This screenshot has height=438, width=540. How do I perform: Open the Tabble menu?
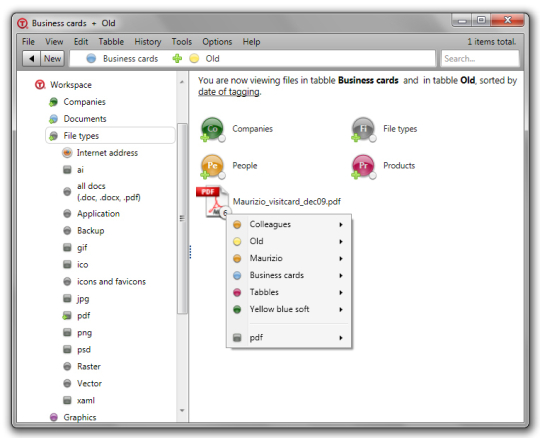tap(111, 42)
